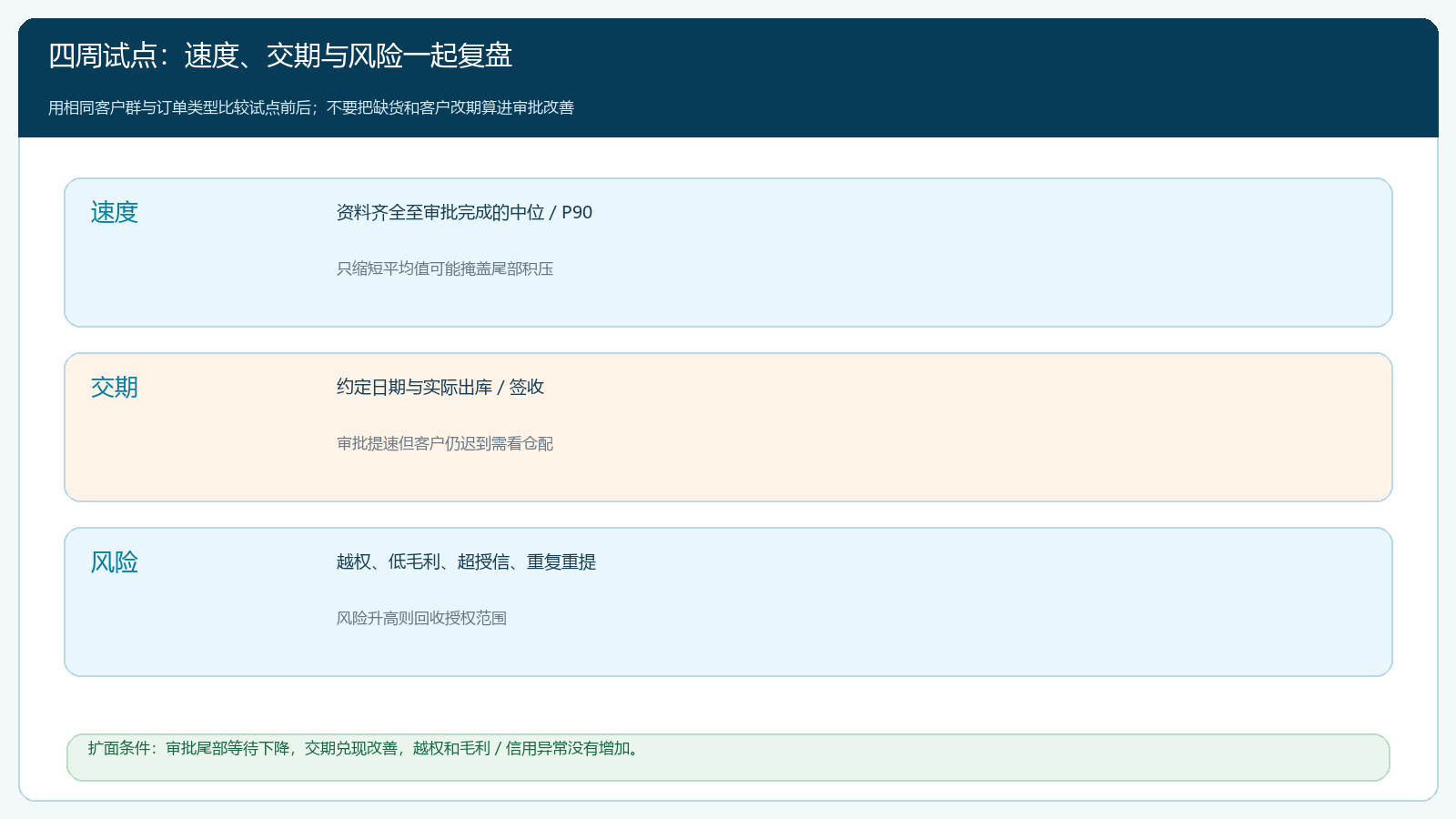Click the 风险 card heading
Image resolution: width=1456 pixels, height=819 pixels.
click(114, 561)
